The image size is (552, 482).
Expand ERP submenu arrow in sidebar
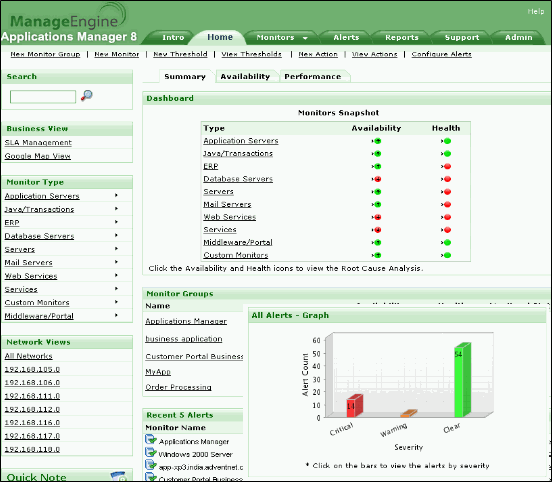coord(116,222)
